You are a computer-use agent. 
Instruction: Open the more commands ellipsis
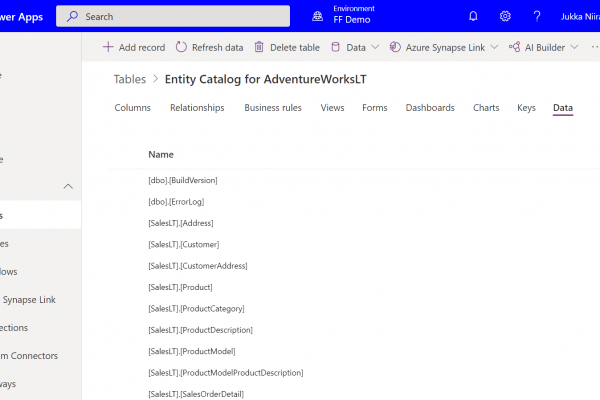point(595,47)
